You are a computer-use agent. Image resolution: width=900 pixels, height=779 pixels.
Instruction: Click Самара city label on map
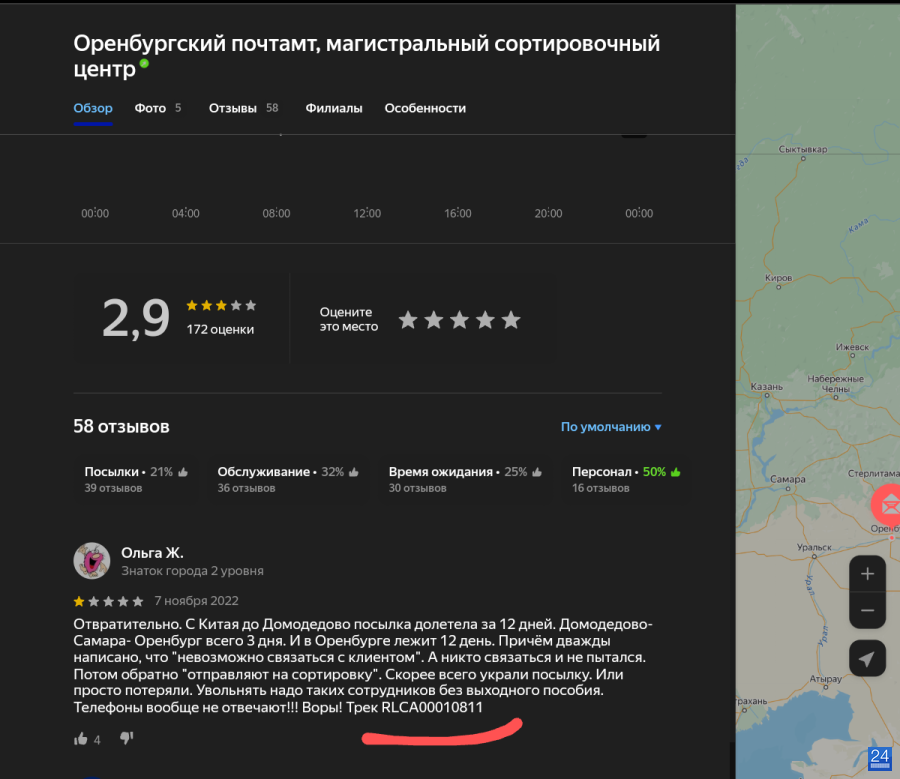(x=788, y=479)
